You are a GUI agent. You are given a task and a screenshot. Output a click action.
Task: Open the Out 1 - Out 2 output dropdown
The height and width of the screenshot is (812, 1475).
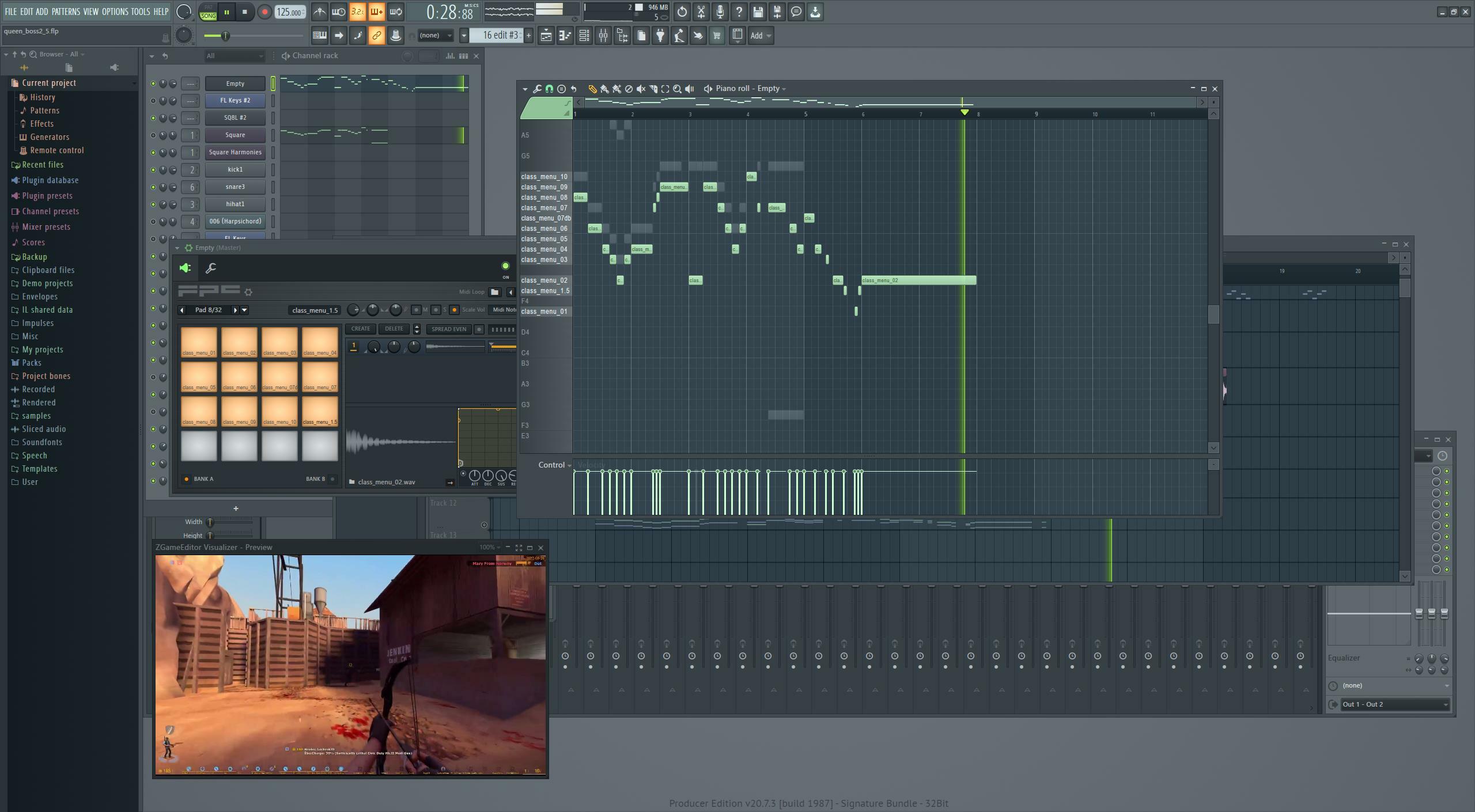(1394, 704)
